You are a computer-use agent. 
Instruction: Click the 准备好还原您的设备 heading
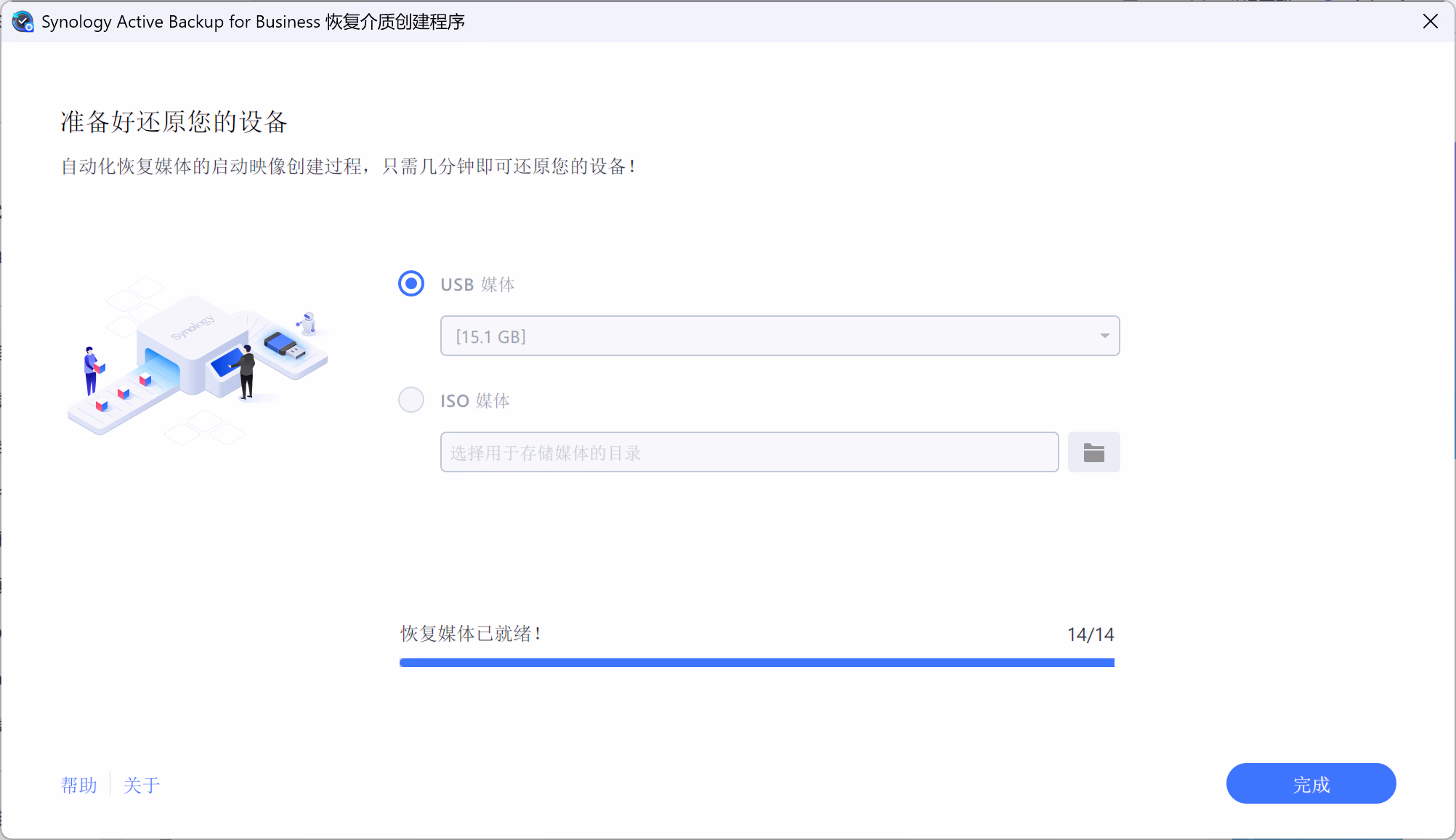174,122
